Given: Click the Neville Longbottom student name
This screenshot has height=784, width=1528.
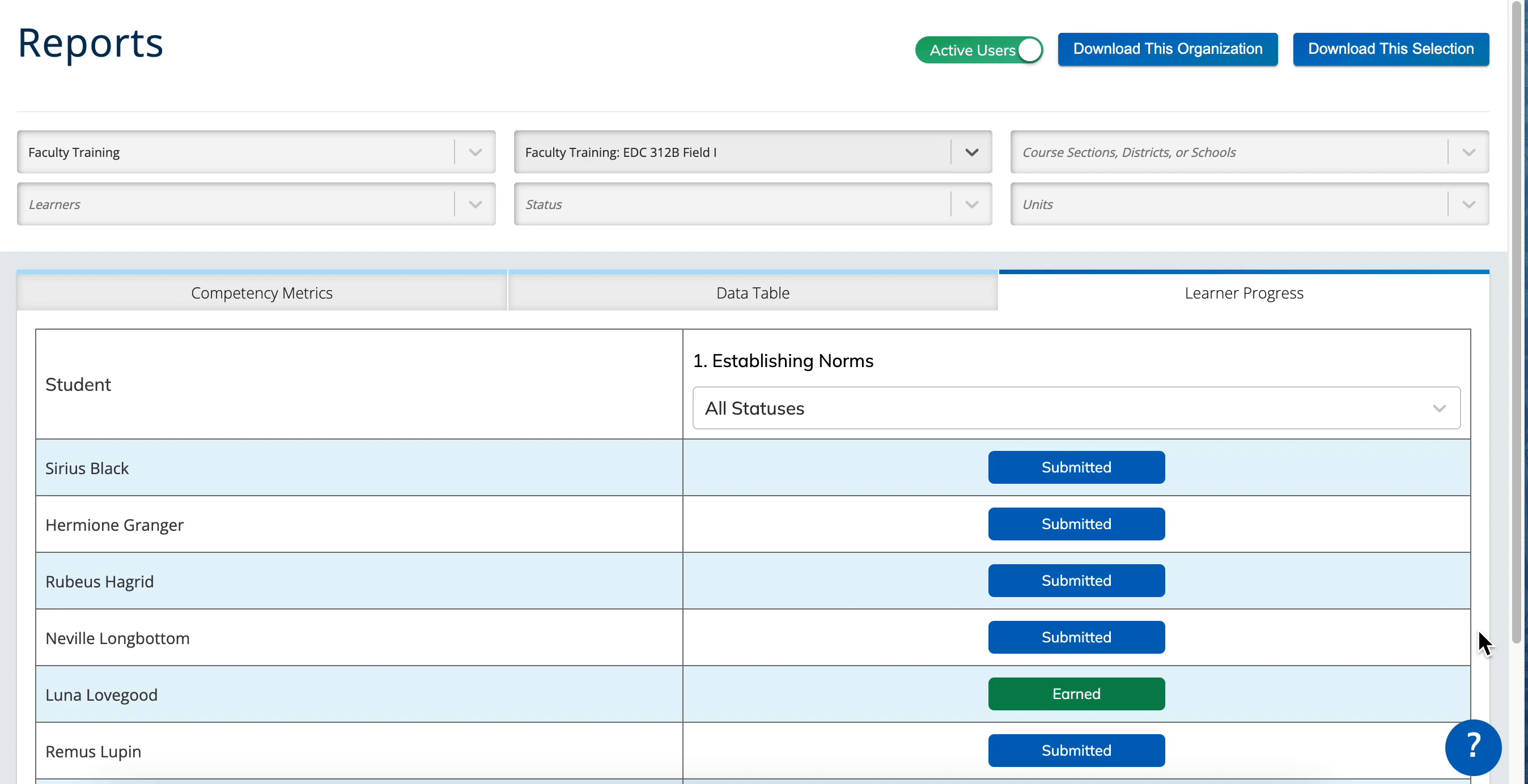Looking at the screenshot, I should (117, 638).
